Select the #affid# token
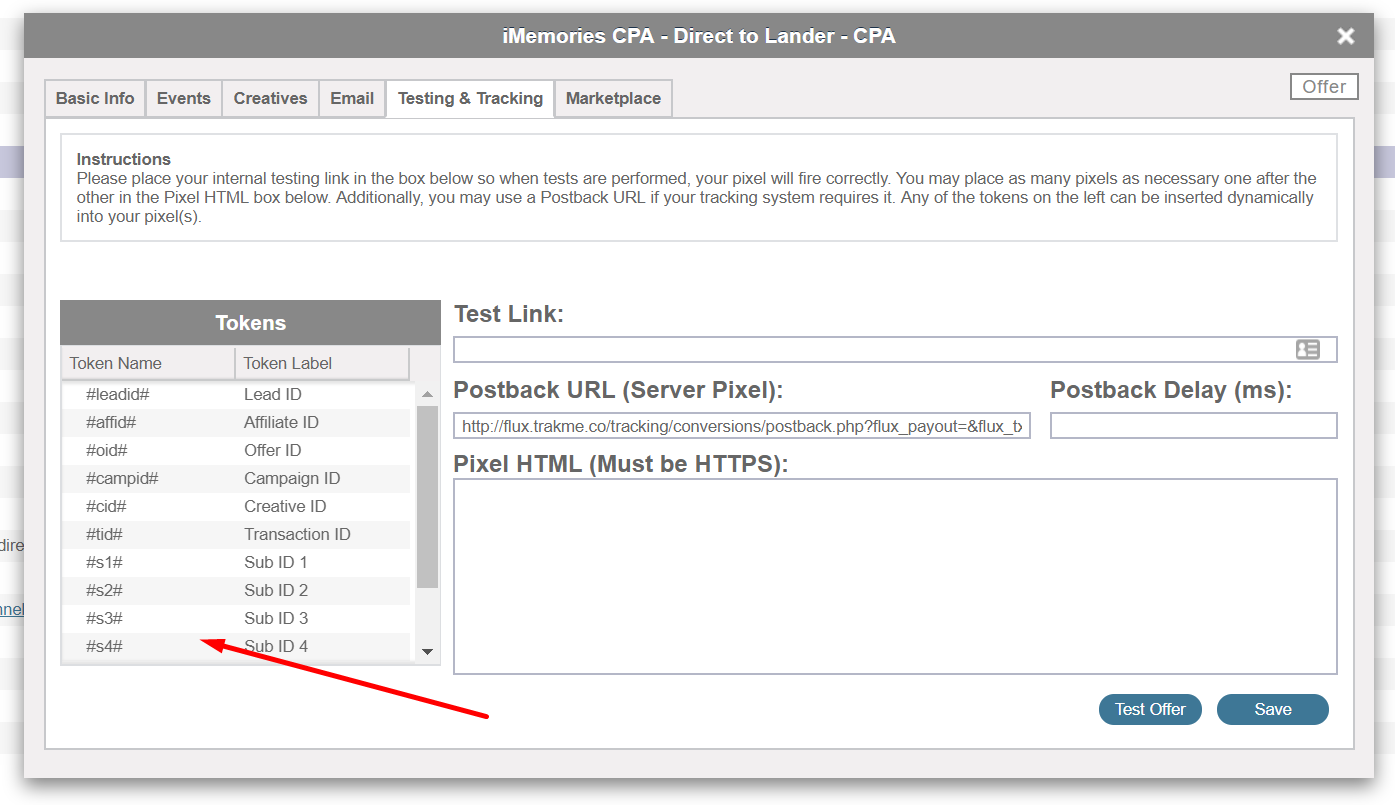The image size is (1395, 805). pos(111,422)
